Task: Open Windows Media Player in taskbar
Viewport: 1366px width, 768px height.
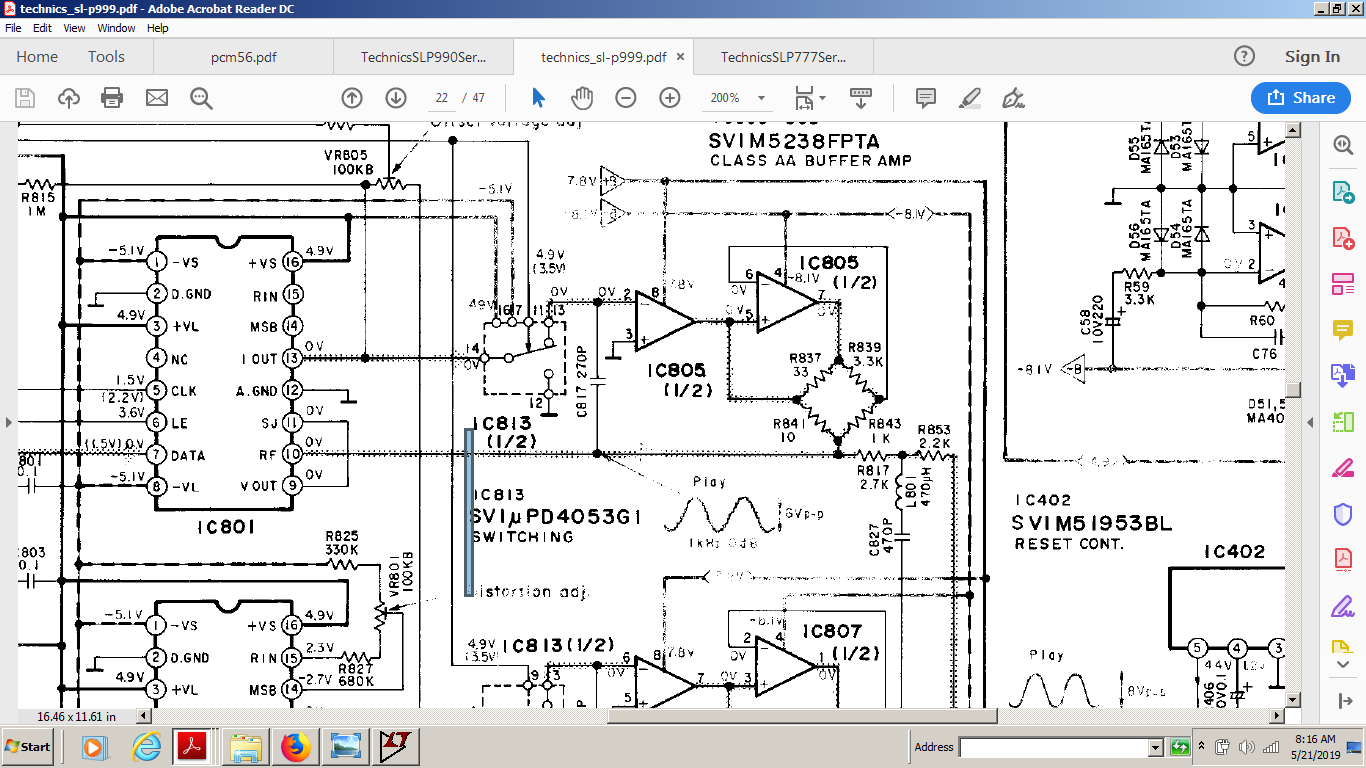Action: (x=93, y=747)
